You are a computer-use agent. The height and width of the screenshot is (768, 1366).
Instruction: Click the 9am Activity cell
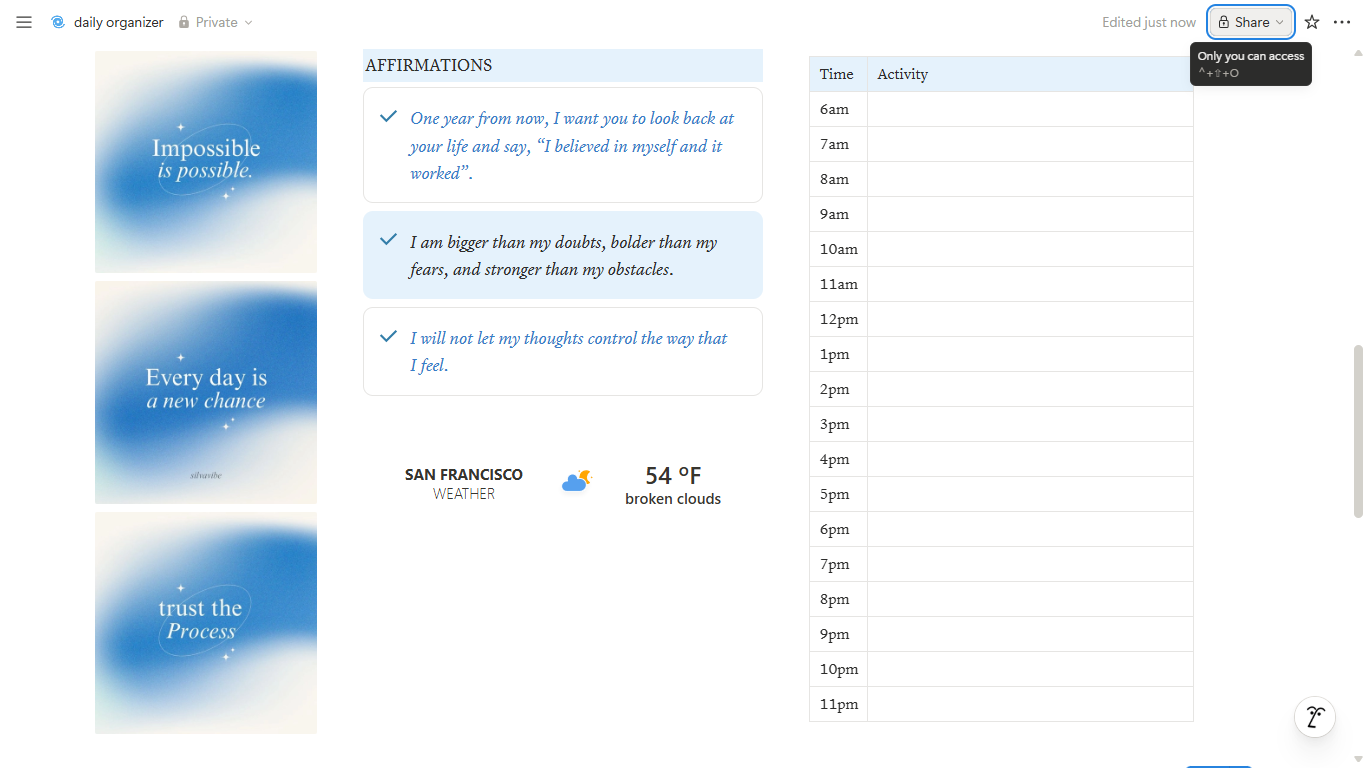[x=1030, y=214]
